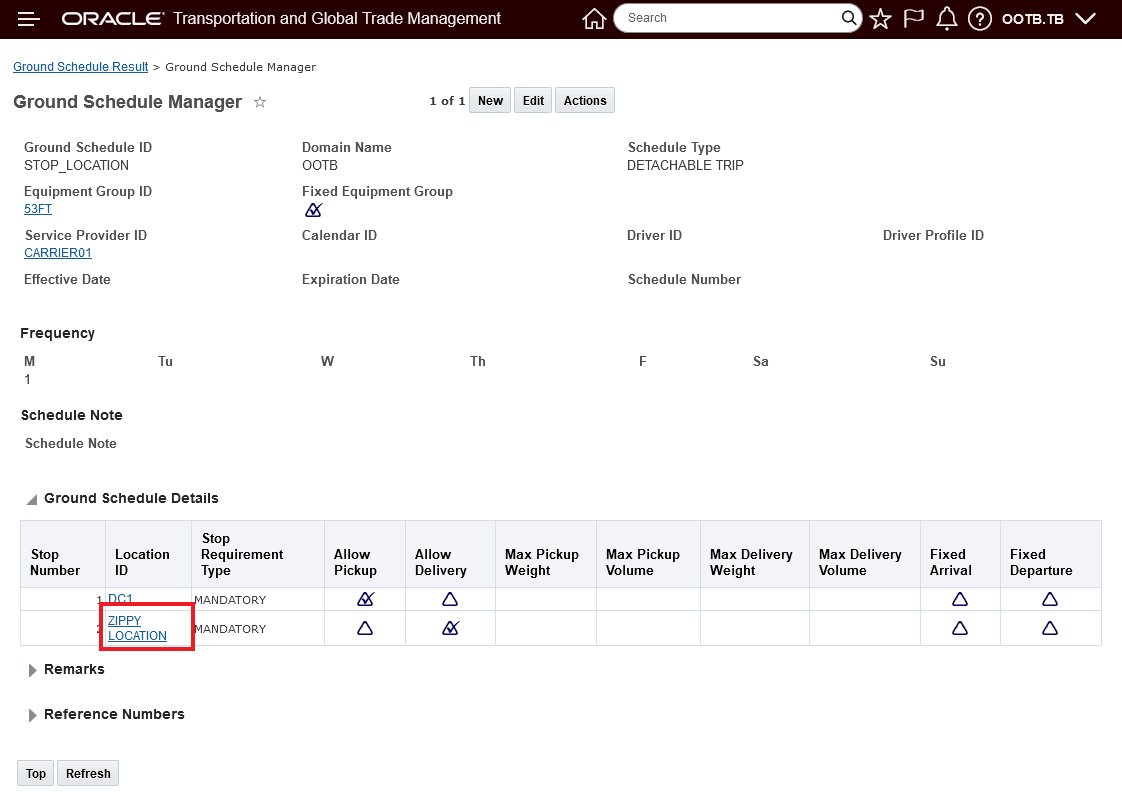Toggle Allow Pickup indicator for DC1 stop

click(366, 599)
